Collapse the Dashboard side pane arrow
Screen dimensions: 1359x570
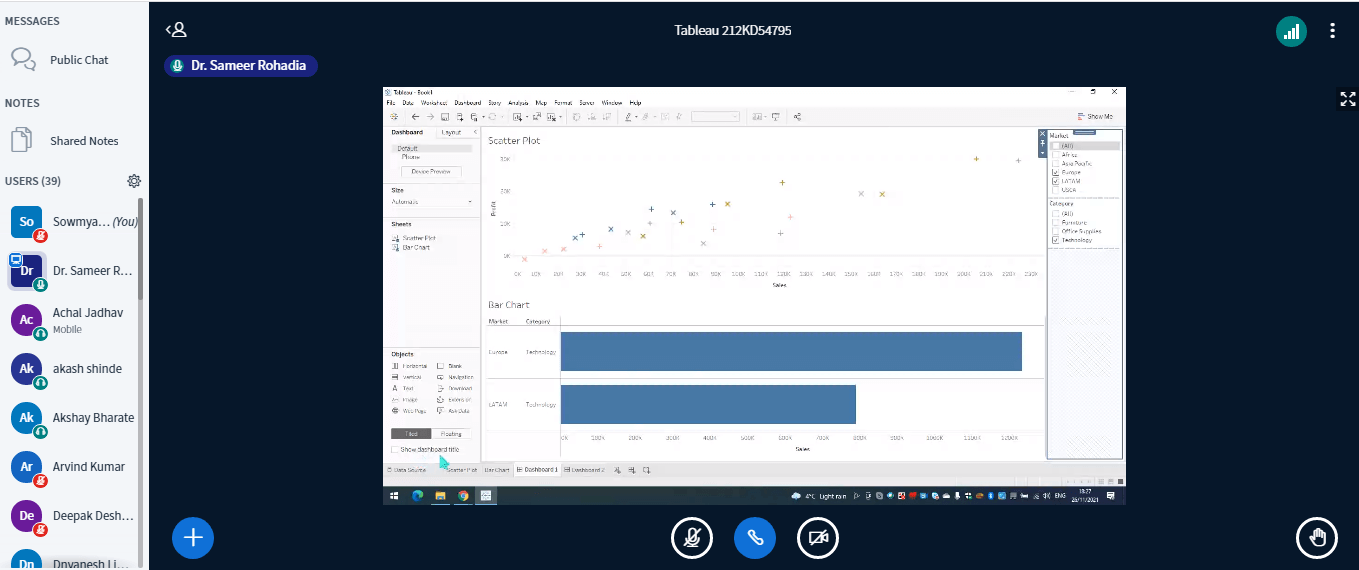coord(475,132)
